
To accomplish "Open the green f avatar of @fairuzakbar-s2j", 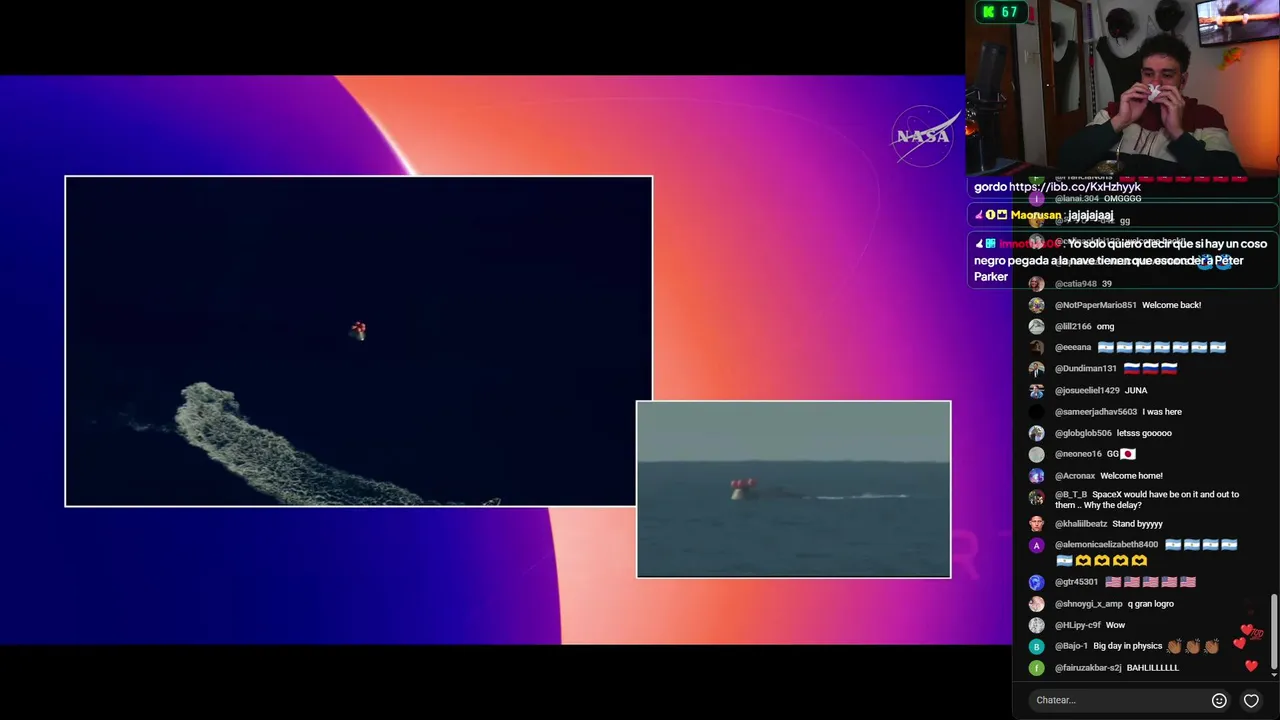I will pos(1036,668).
